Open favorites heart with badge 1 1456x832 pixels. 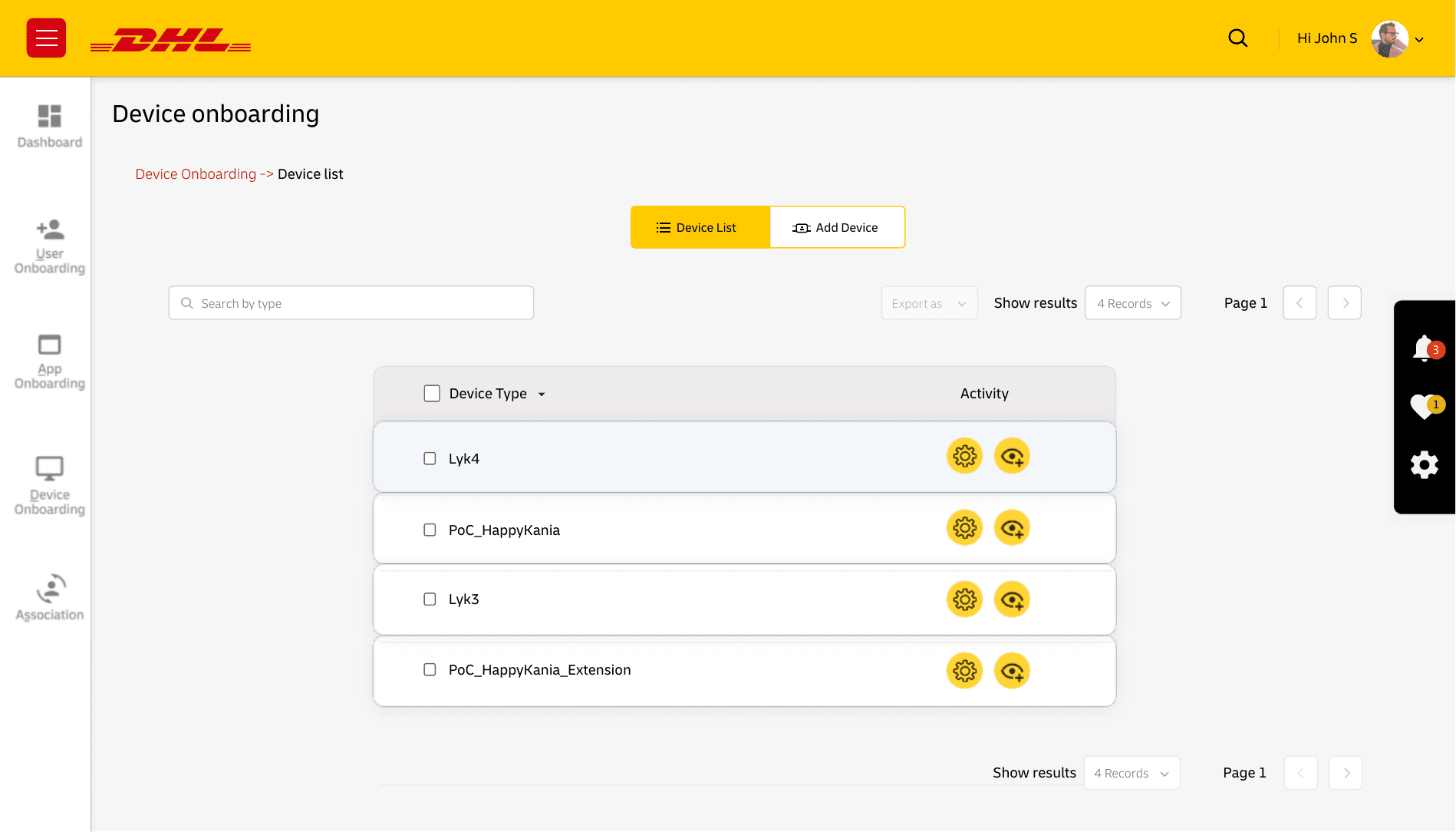[x=1426, y=405]
